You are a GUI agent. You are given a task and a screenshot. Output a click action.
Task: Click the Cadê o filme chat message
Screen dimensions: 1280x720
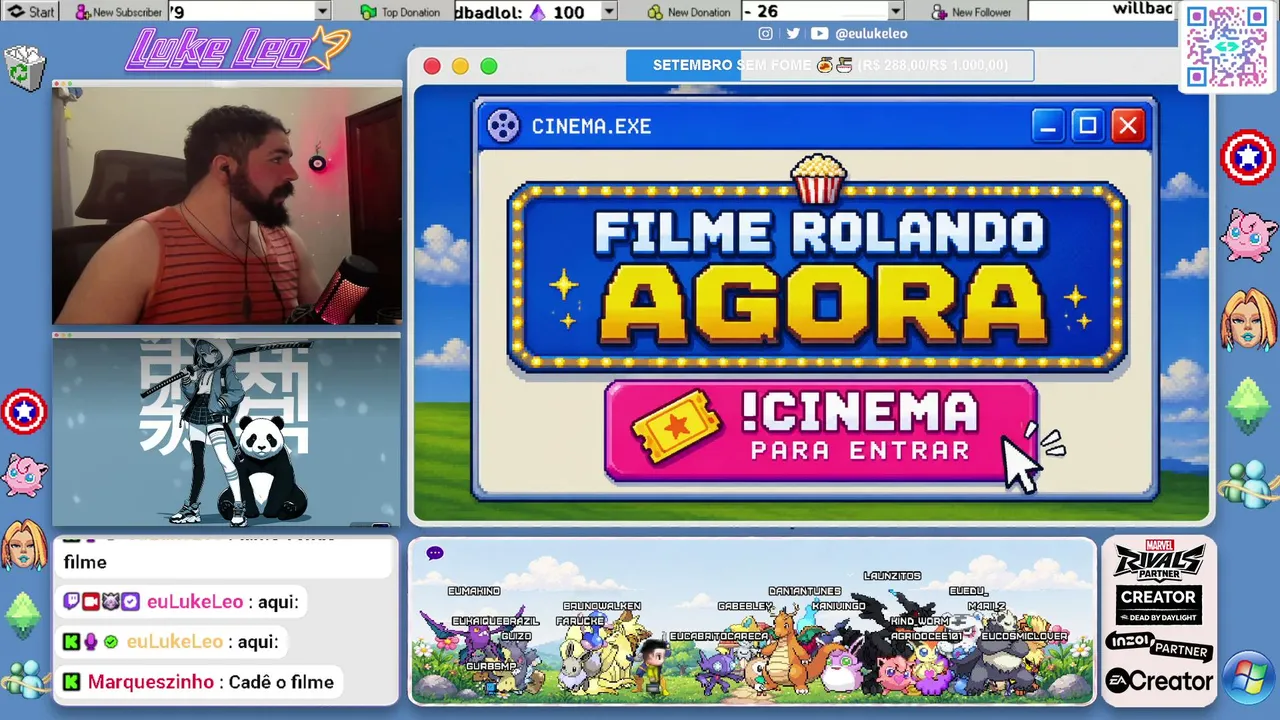281,682
